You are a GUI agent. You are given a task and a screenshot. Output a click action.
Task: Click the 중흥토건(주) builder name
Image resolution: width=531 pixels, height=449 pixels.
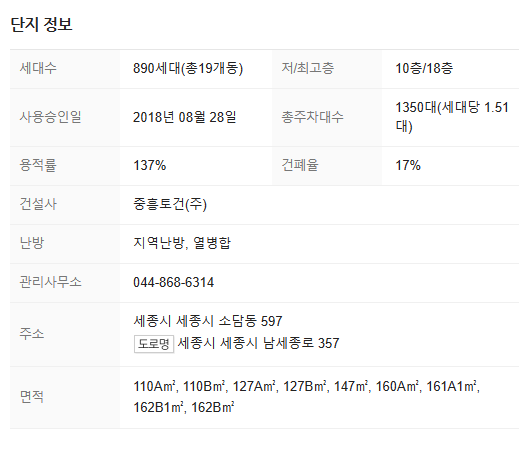(x=170, y=204)
